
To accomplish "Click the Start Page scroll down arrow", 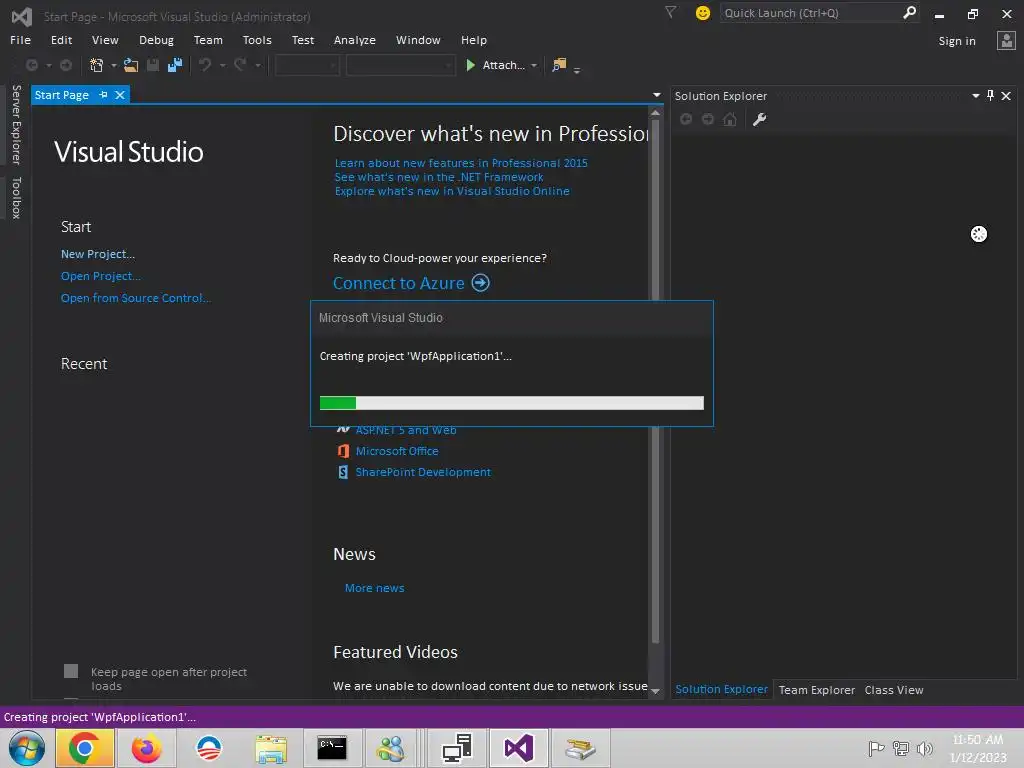I will tap(655, 691).
